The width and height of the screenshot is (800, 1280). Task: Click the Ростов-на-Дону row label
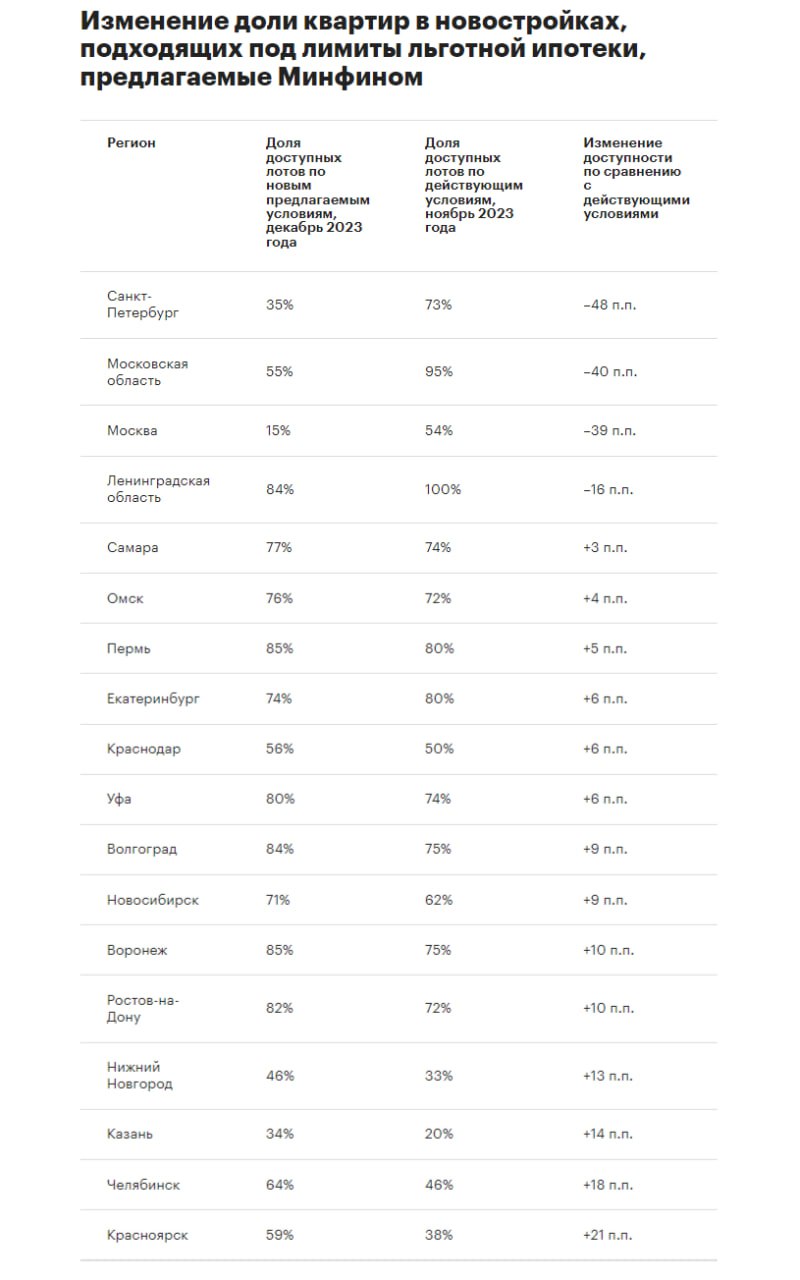point(143,1008)
